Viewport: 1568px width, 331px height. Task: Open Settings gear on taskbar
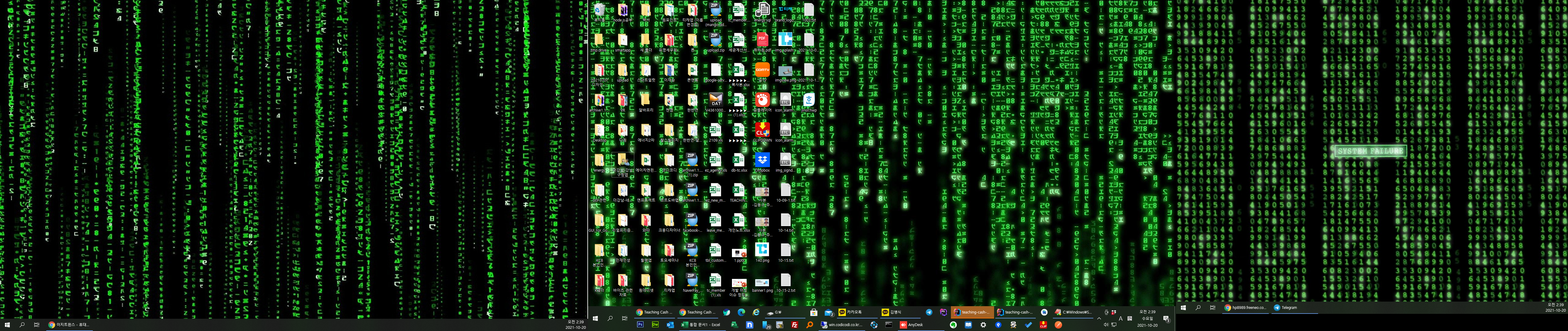(983, 325)
